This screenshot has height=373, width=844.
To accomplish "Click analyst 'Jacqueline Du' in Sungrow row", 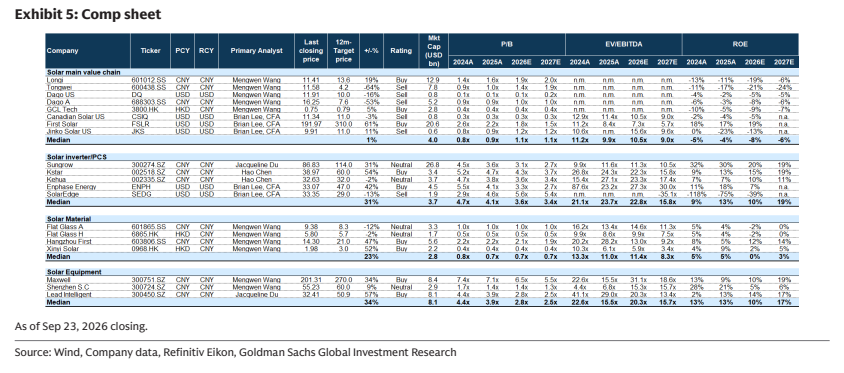I will click(x=256, y=165).
